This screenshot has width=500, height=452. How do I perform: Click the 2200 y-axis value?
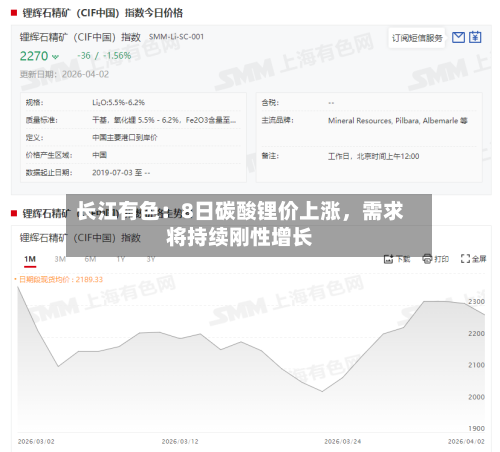(x=476, y=333)
